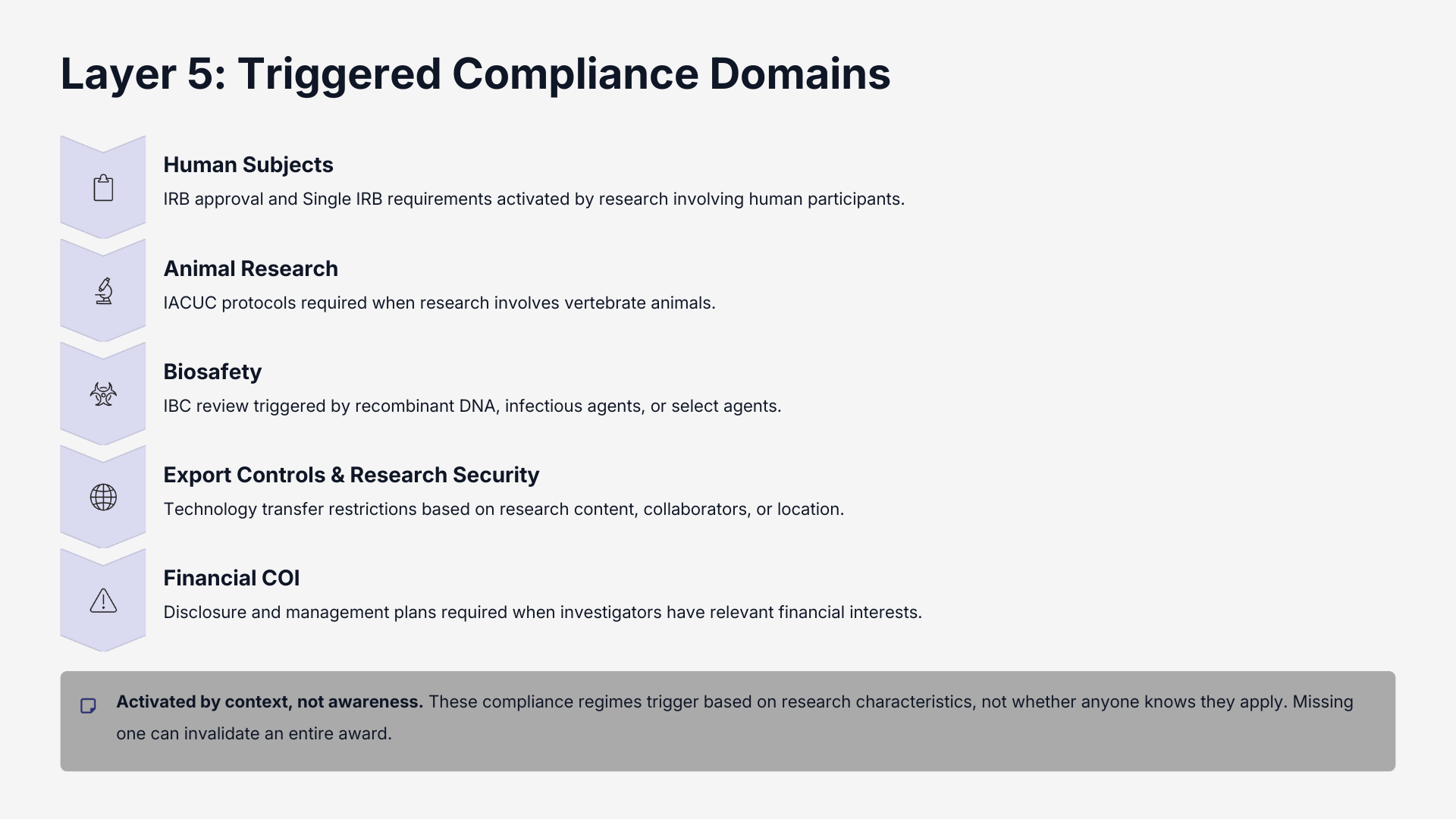The height and width of the screenshot is (819, 1456).
Task: Click the microscope icon for Animal Research
Action: pyautogui.click(x=103, y=291)
